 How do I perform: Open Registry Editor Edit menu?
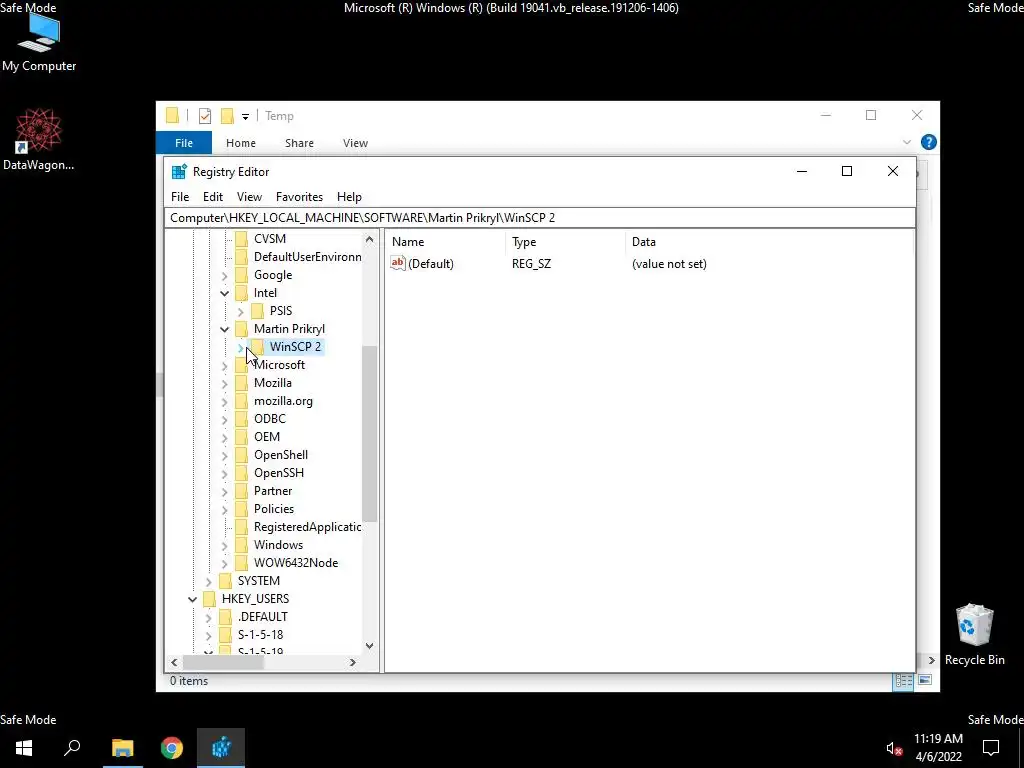click(213, 197)
